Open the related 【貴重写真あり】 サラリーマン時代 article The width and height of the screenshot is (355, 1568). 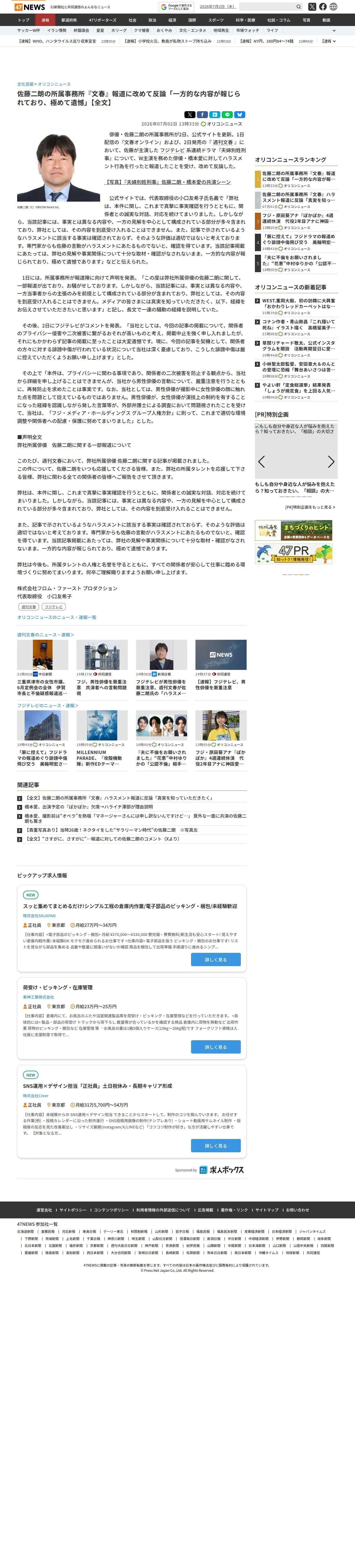click(x=111, y=830)
